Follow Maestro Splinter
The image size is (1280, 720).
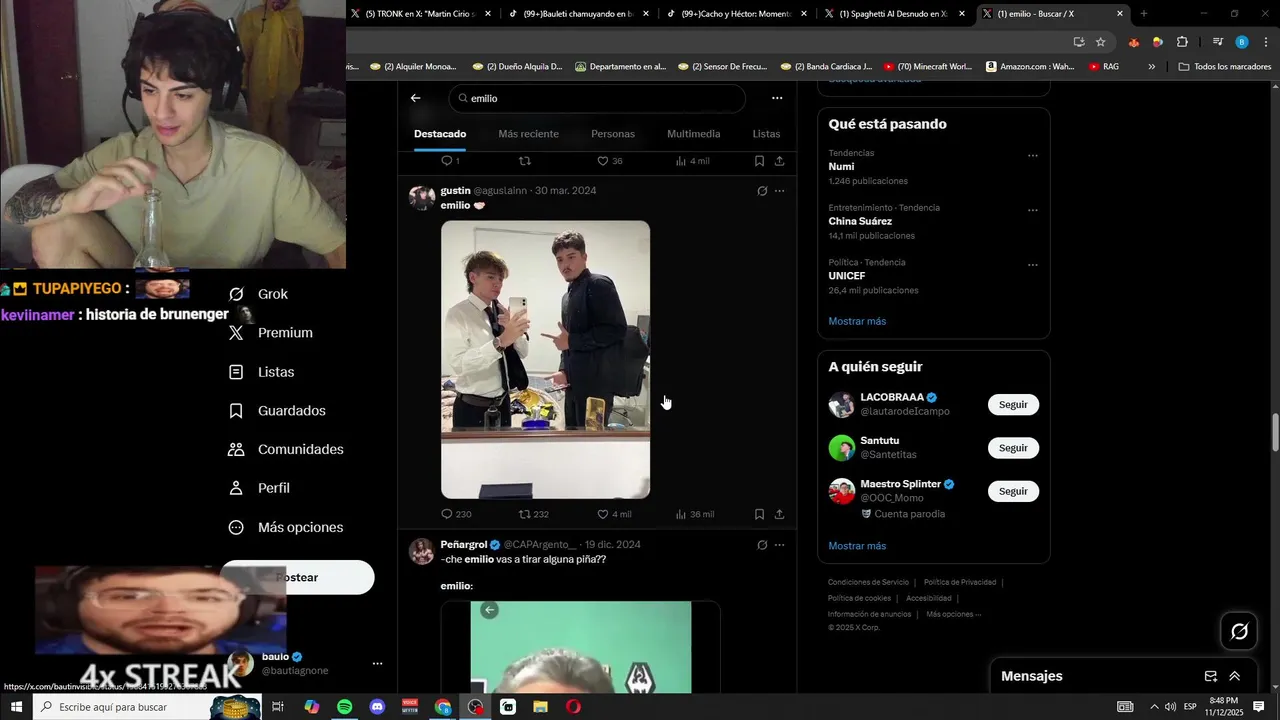coord(1013,492)
